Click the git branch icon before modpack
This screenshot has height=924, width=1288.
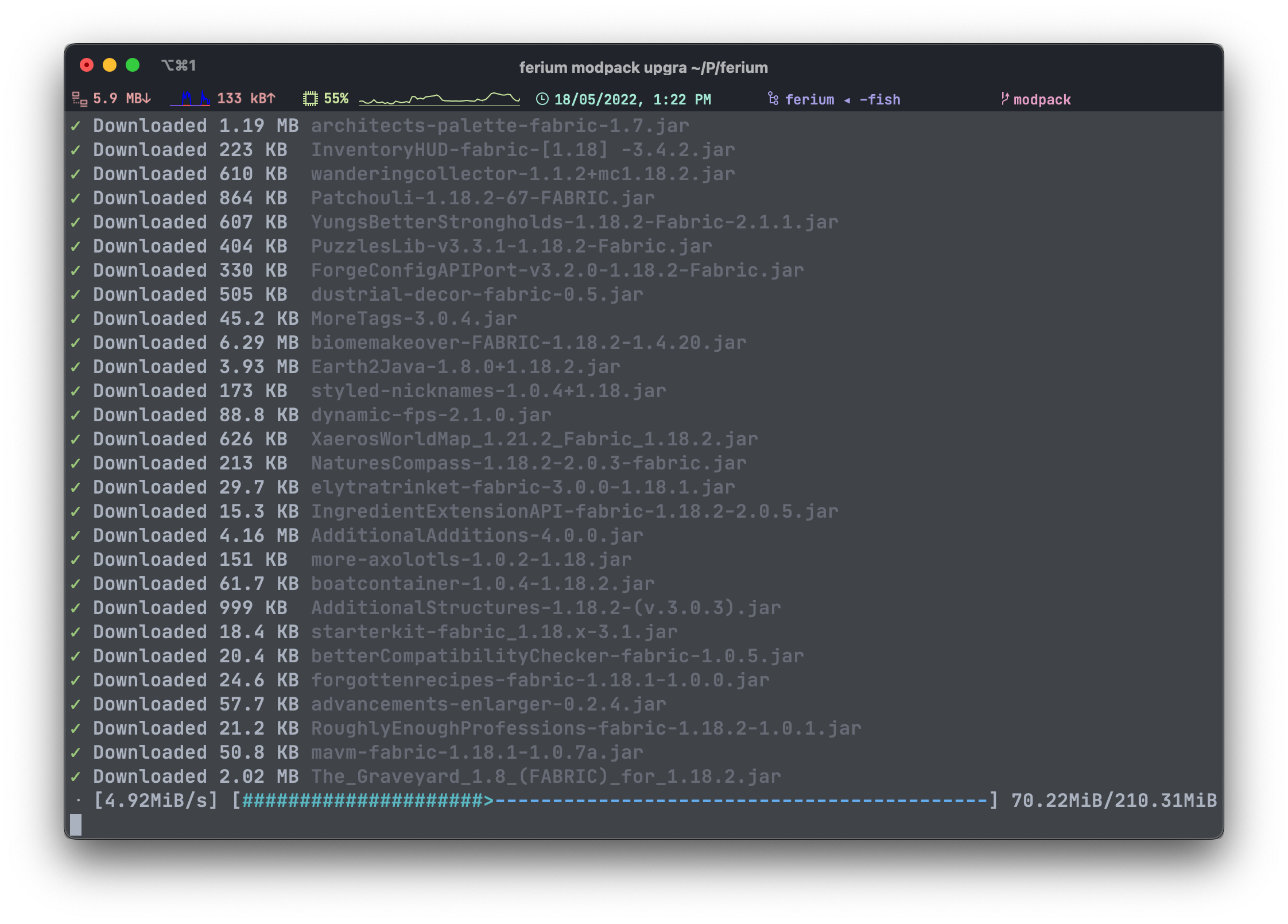coord(1004,99)
